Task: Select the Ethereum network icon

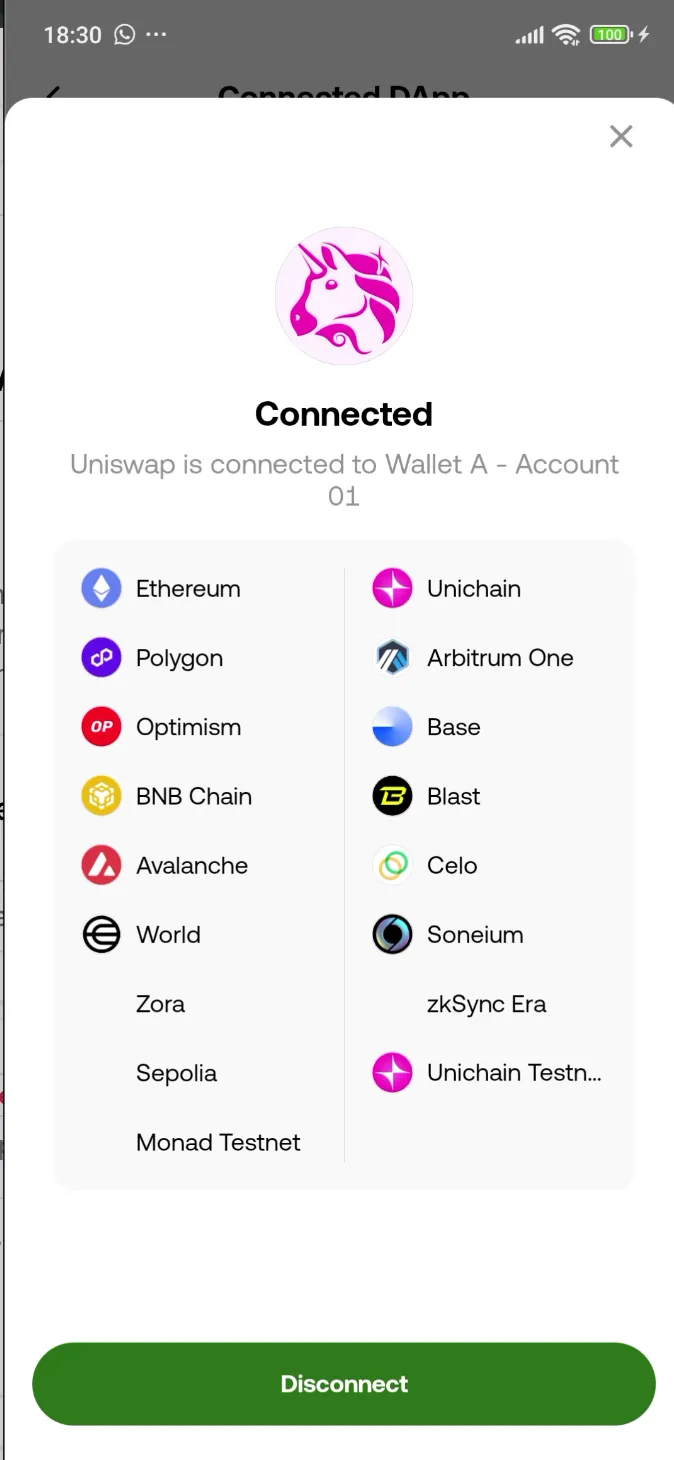Action: pos(100,588)
